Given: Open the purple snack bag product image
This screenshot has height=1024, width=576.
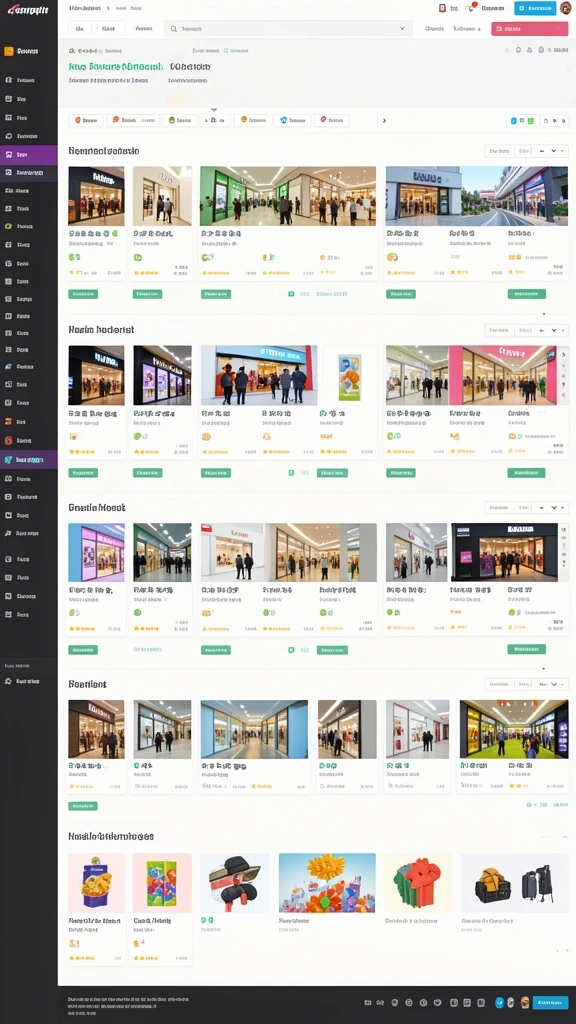Looking at the screenshot, I should (96, 882).
